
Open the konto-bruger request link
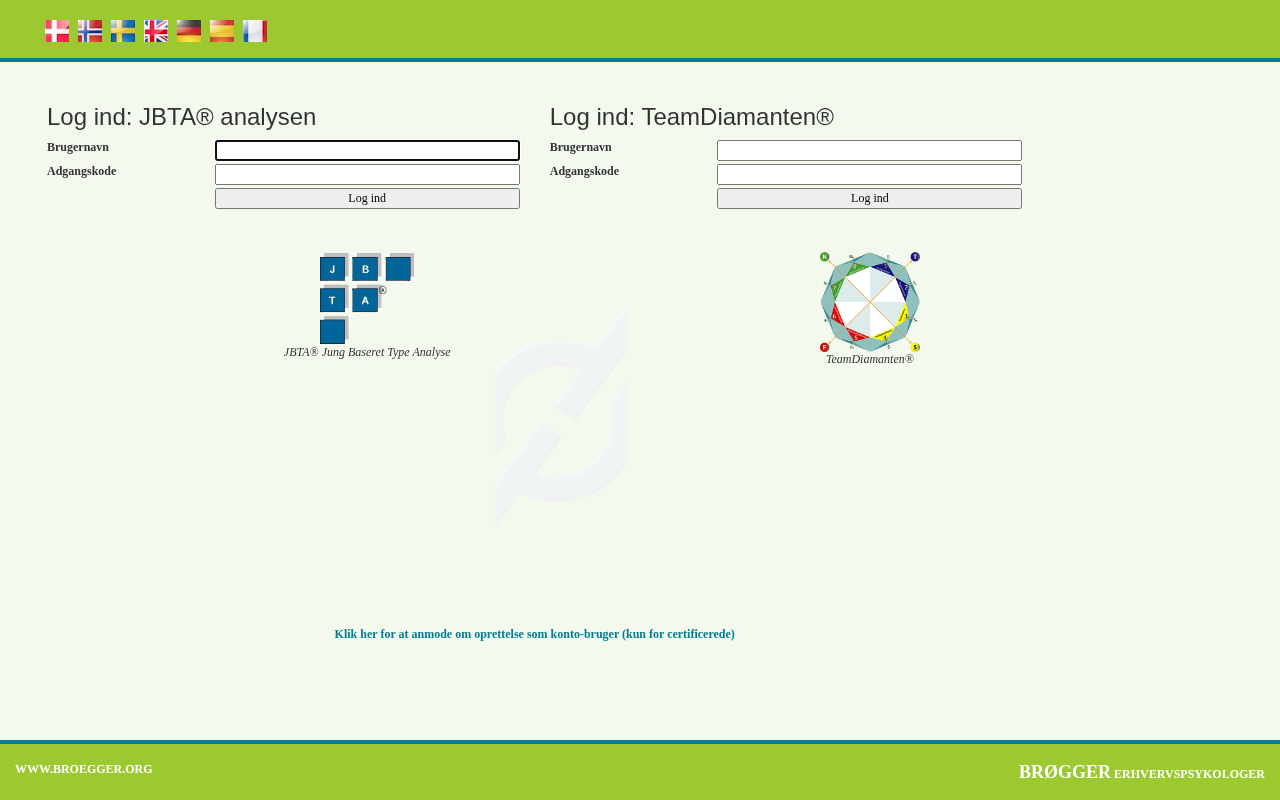click(534, 634)
